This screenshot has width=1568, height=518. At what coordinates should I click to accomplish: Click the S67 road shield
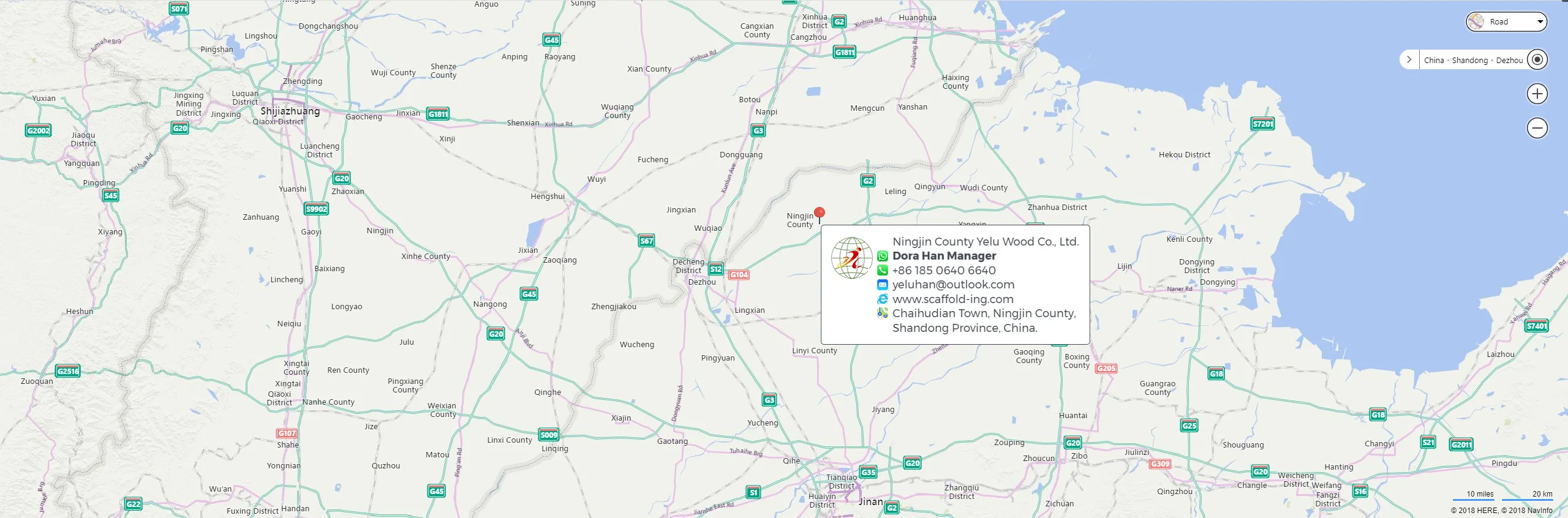click(647, 241)
